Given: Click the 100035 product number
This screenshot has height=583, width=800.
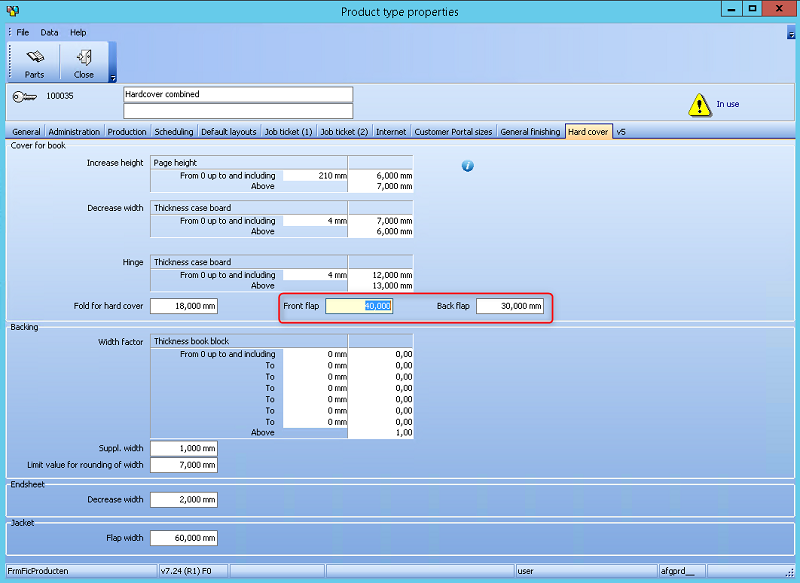Looking at the screenshot, I should click(60, 96).
